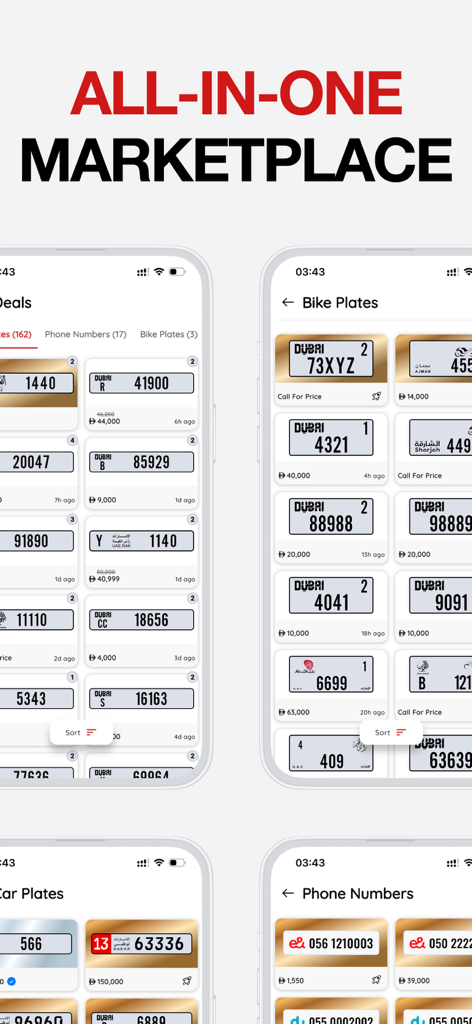Open the 6699 bike plate listing

[x=331, y=686]
